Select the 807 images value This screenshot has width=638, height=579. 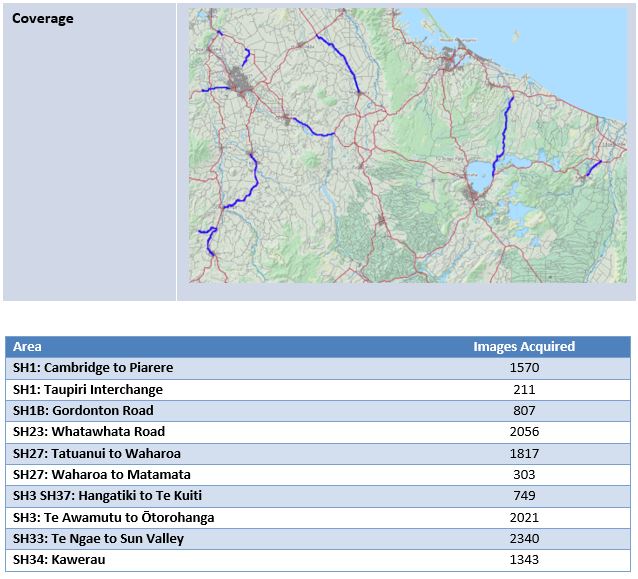point(523,411)
